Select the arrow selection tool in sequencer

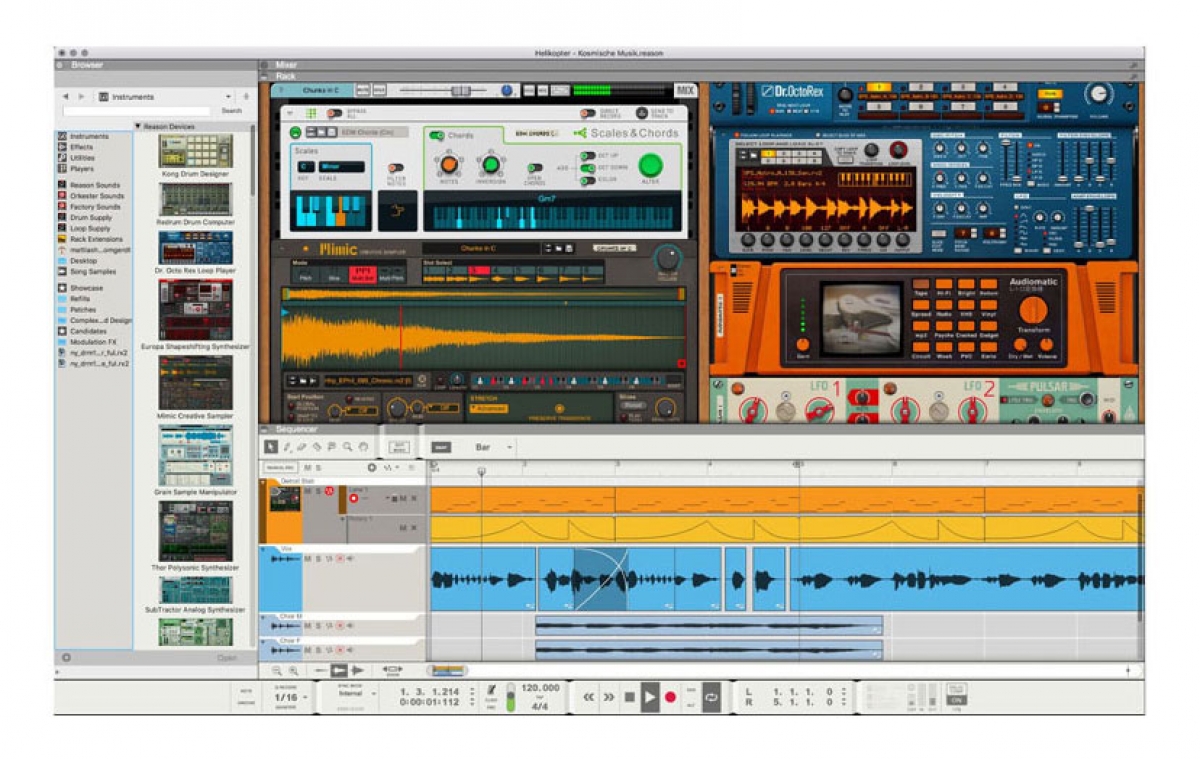click(x=271, y=447)
